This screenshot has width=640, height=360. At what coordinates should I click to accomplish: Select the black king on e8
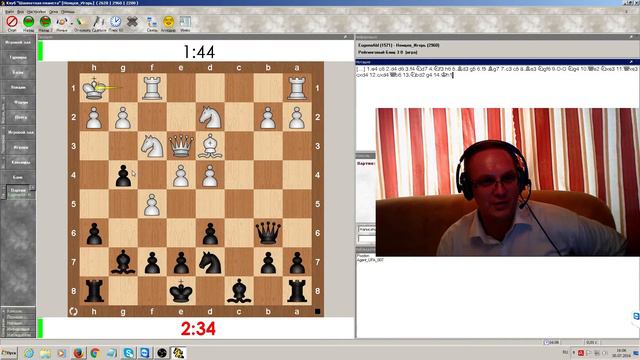(x=181, y=291)
